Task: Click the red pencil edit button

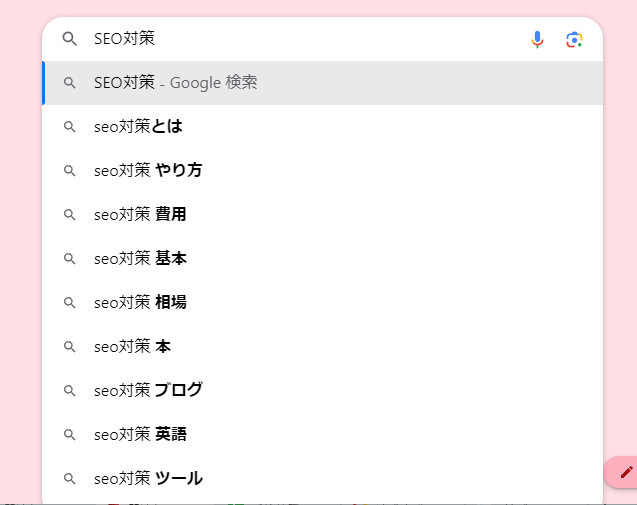Action: tap(626, 472)
